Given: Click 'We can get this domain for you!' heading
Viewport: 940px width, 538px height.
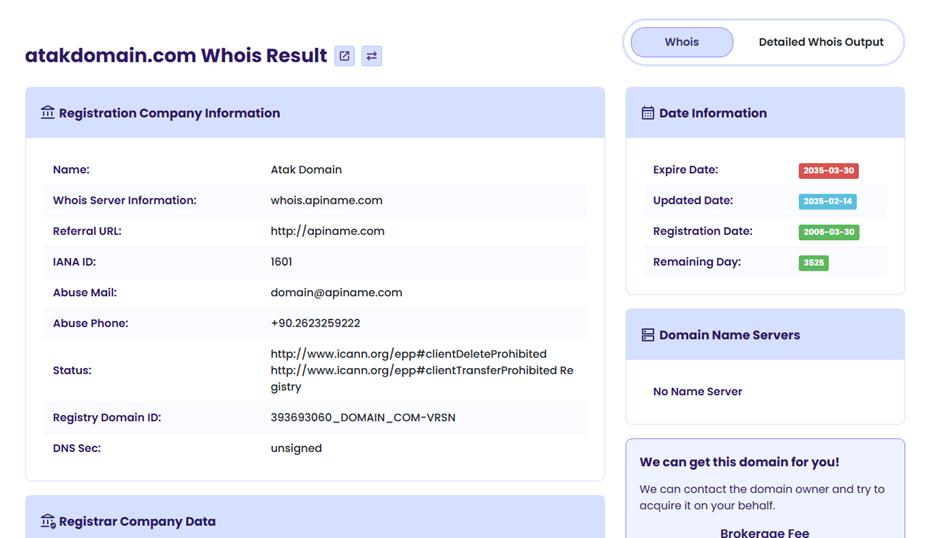Looking at the screenshot, I should (x=739, y=462).
